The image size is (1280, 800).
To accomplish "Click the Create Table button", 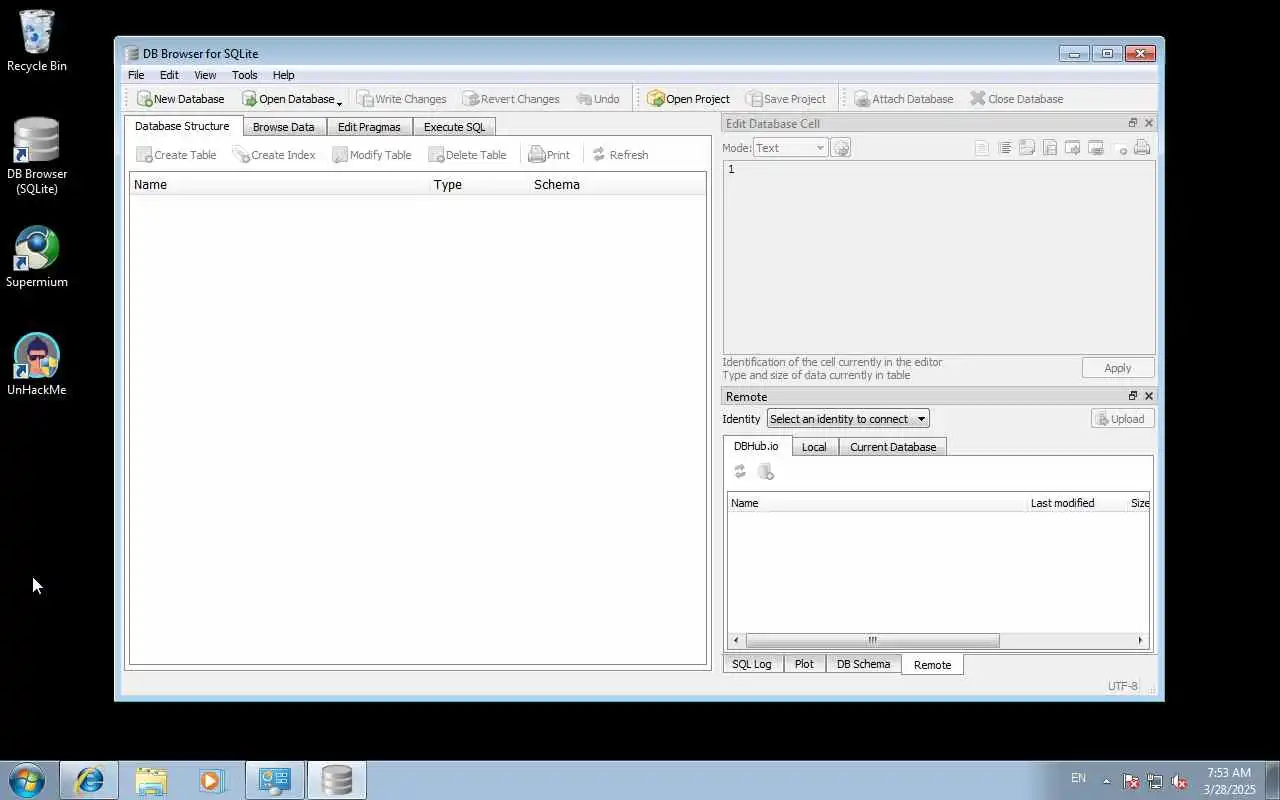I will (x=176, y=155).
